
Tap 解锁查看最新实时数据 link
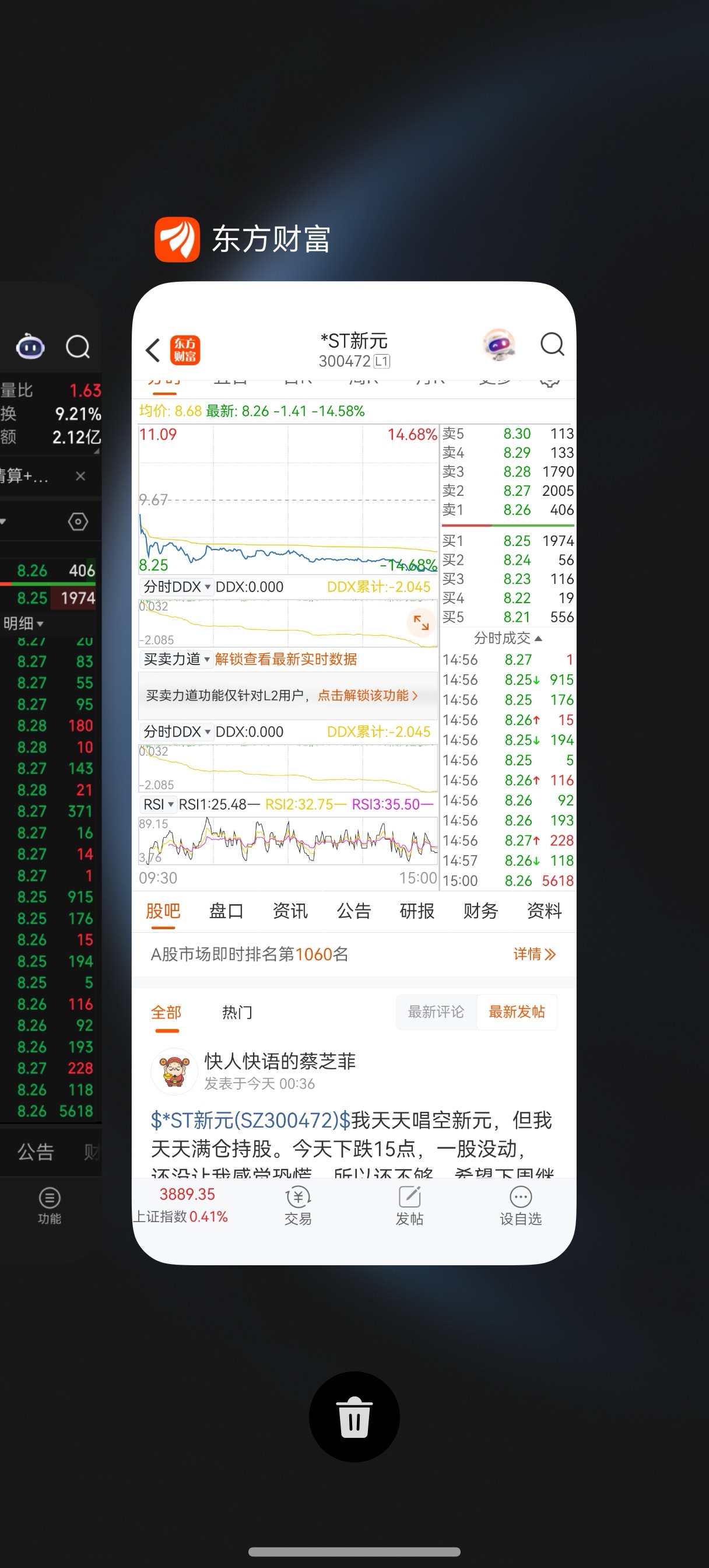(286, 659)
